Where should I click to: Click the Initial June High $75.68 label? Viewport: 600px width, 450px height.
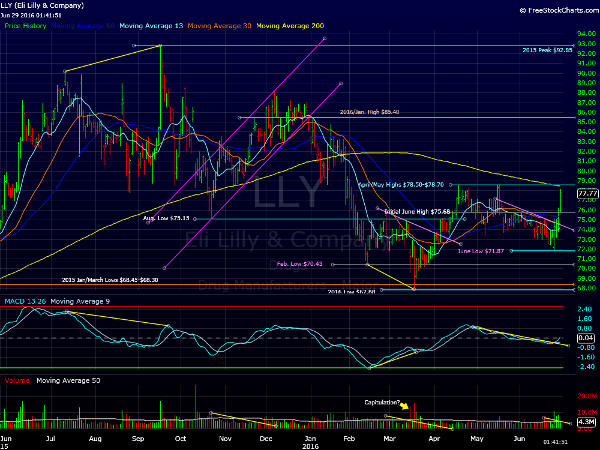(x=417, y=211)
